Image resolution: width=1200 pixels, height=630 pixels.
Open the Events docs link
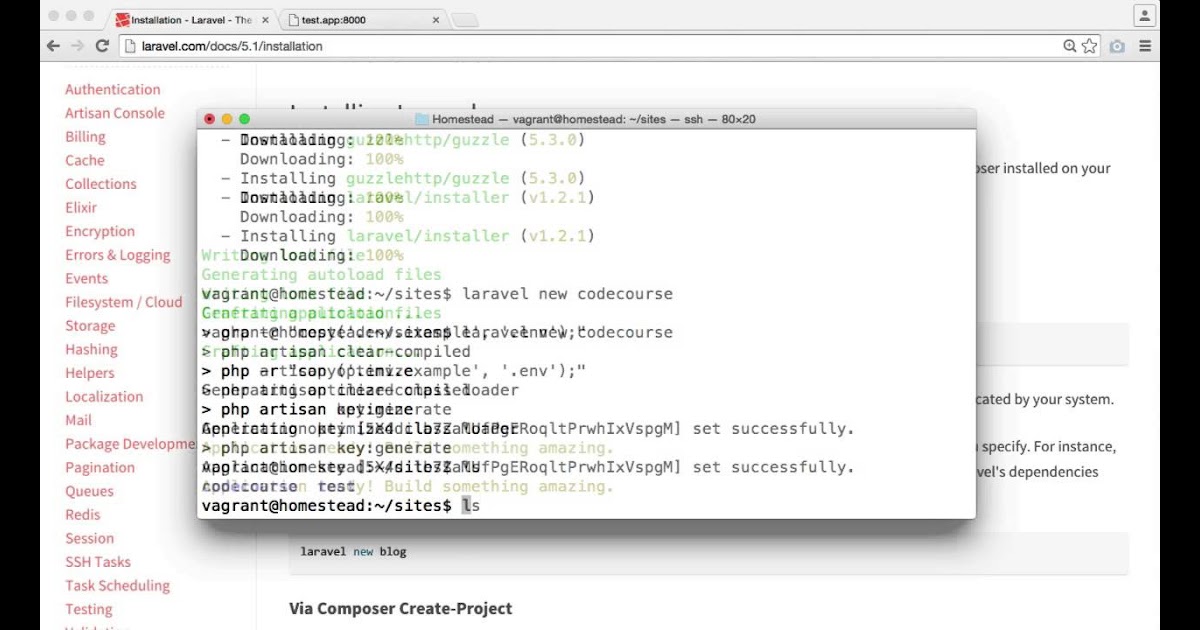tap(87, 279)
